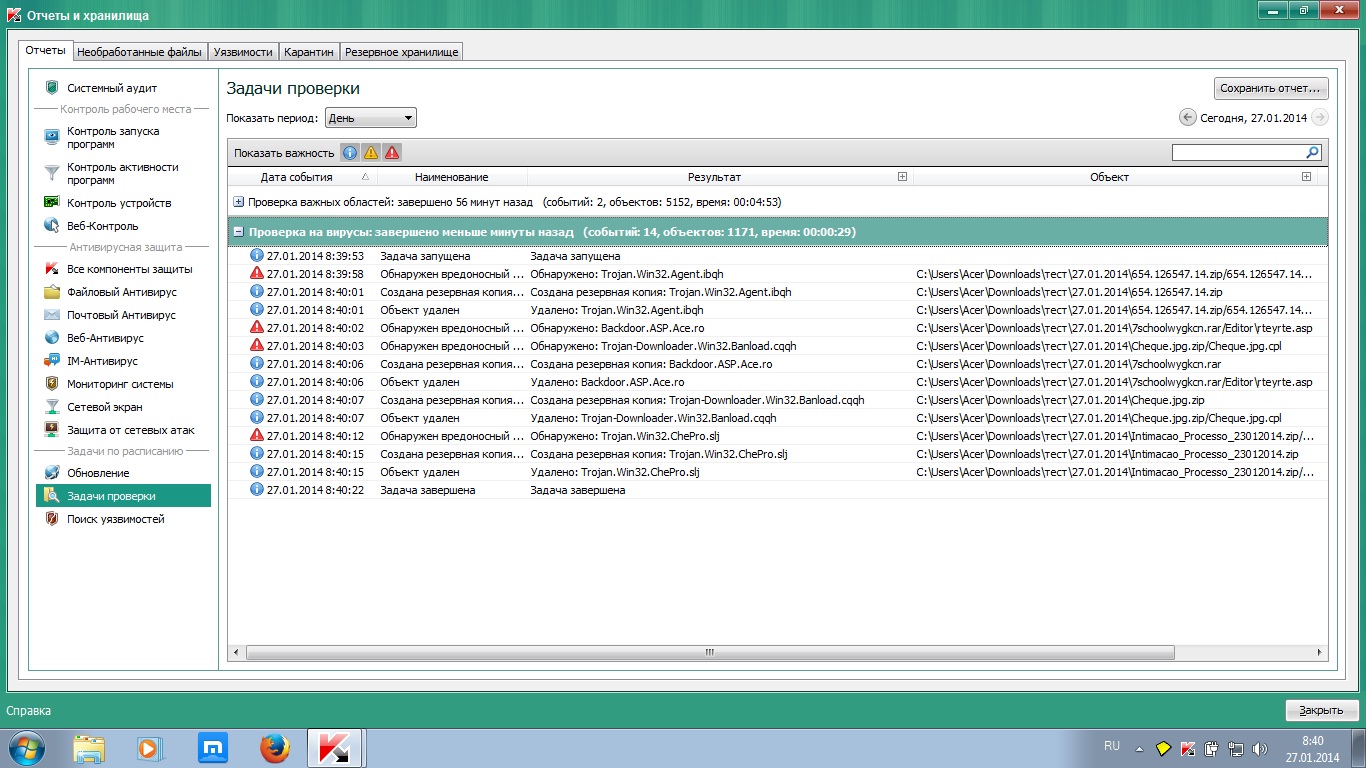This screenshot has height=768, width=1366.
Task: Toggle warning events importance filter
Action: (371, 153)
